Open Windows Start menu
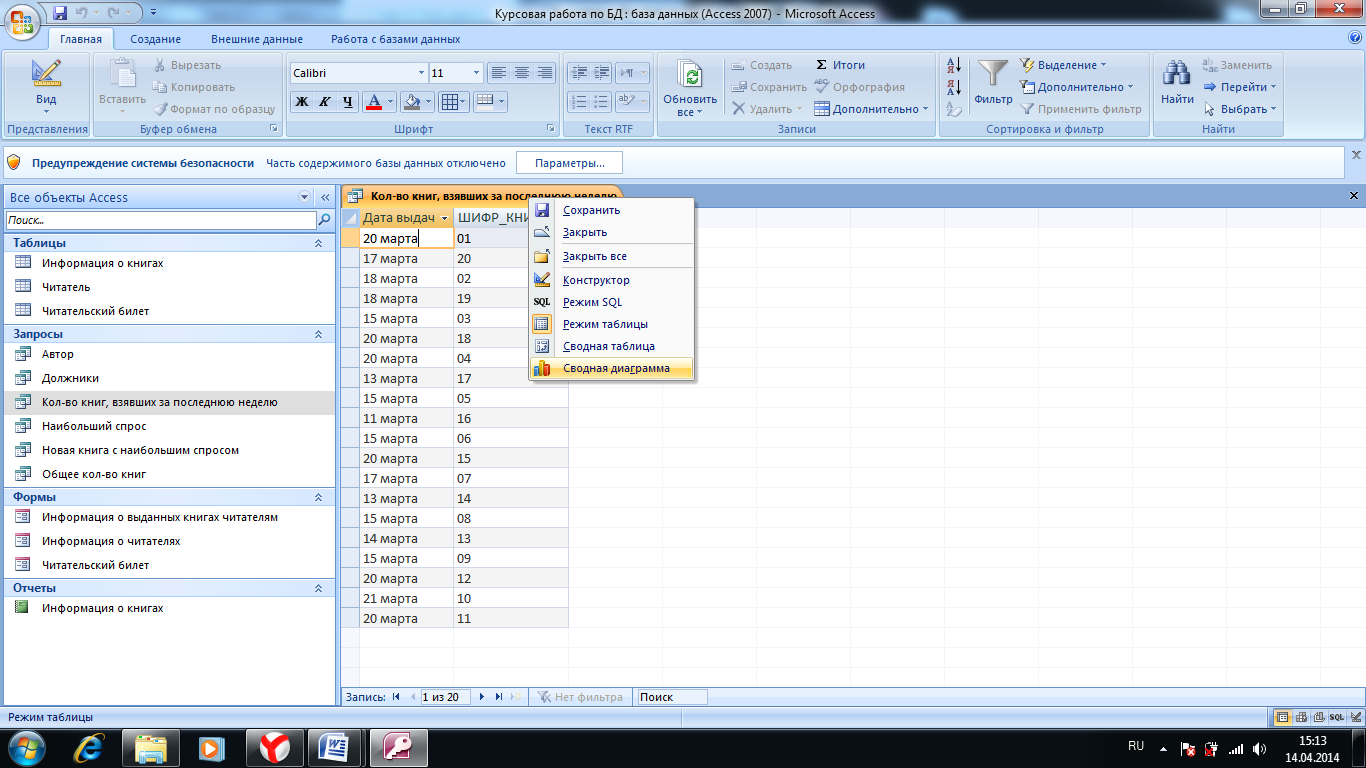Screen dimensions: 1366x768 click(x=26, y=747)
